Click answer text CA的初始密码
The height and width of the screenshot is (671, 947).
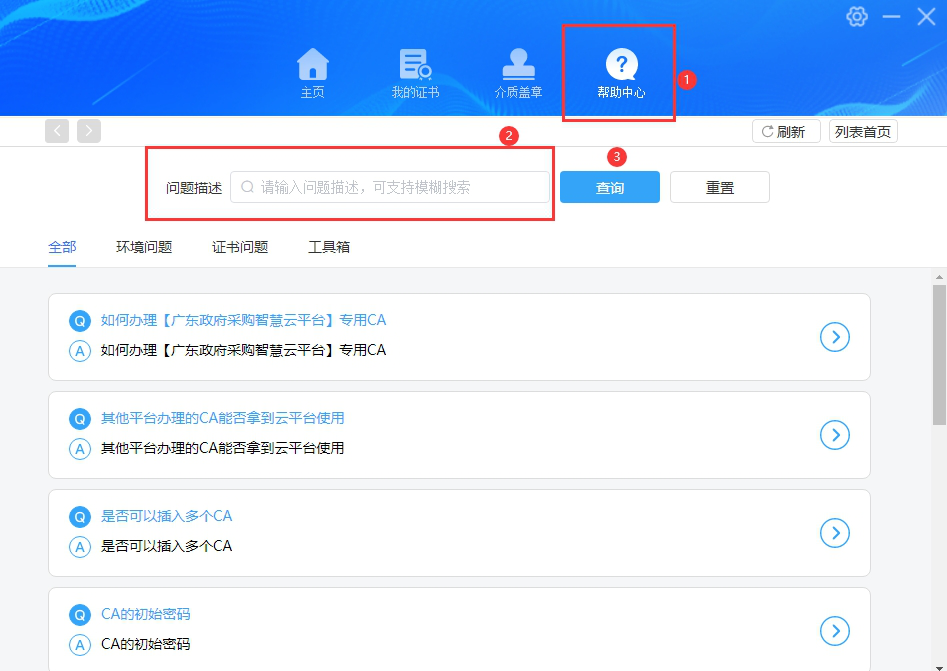146,644
